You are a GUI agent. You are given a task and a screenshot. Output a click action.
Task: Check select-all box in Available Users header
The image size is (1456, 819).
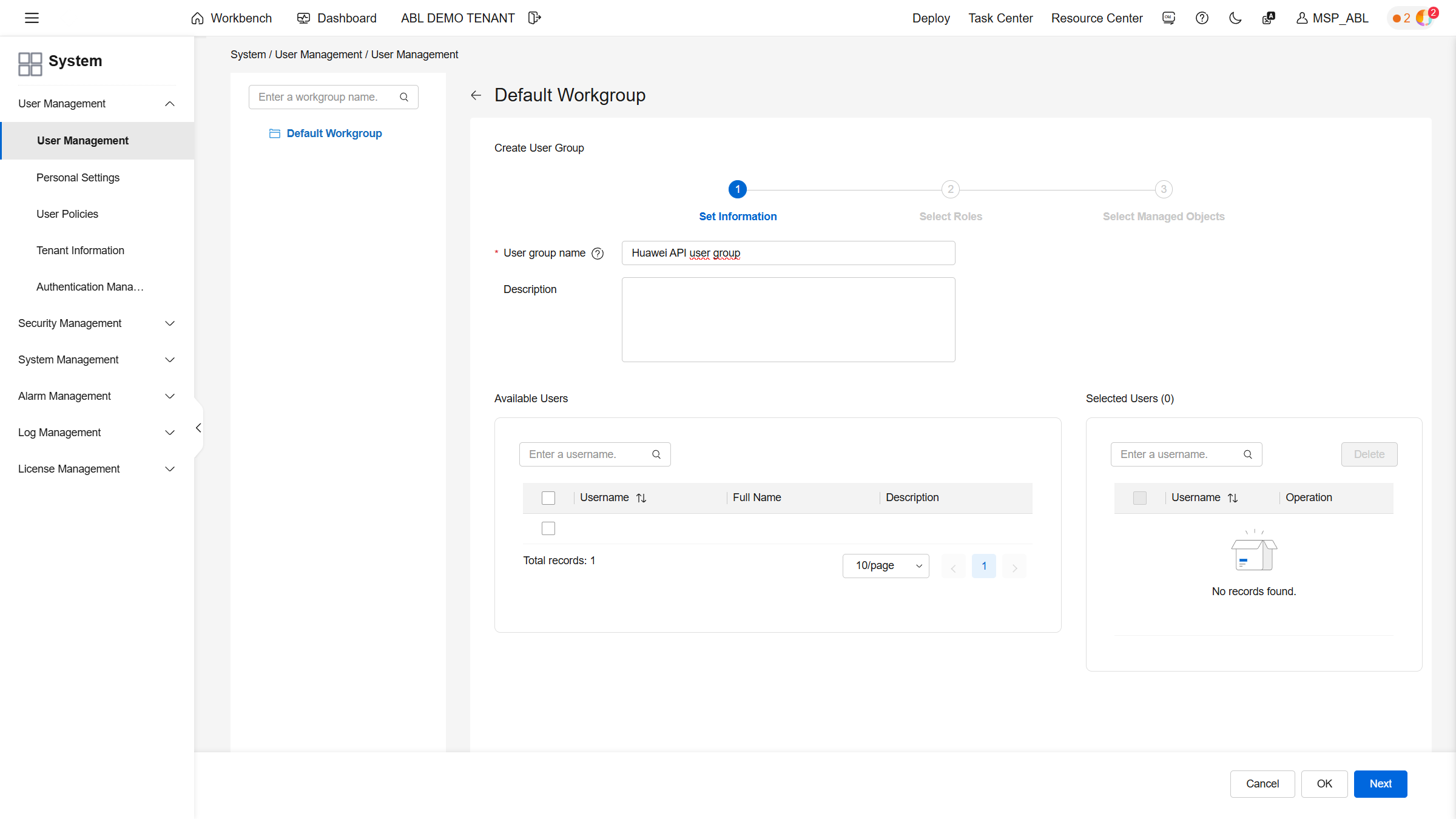(548, 498)
